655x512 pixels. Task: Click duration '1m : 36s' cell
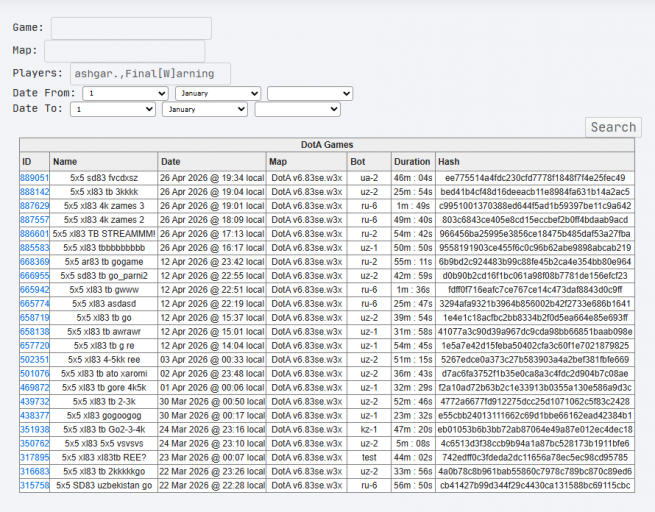(x=413, y=290)
